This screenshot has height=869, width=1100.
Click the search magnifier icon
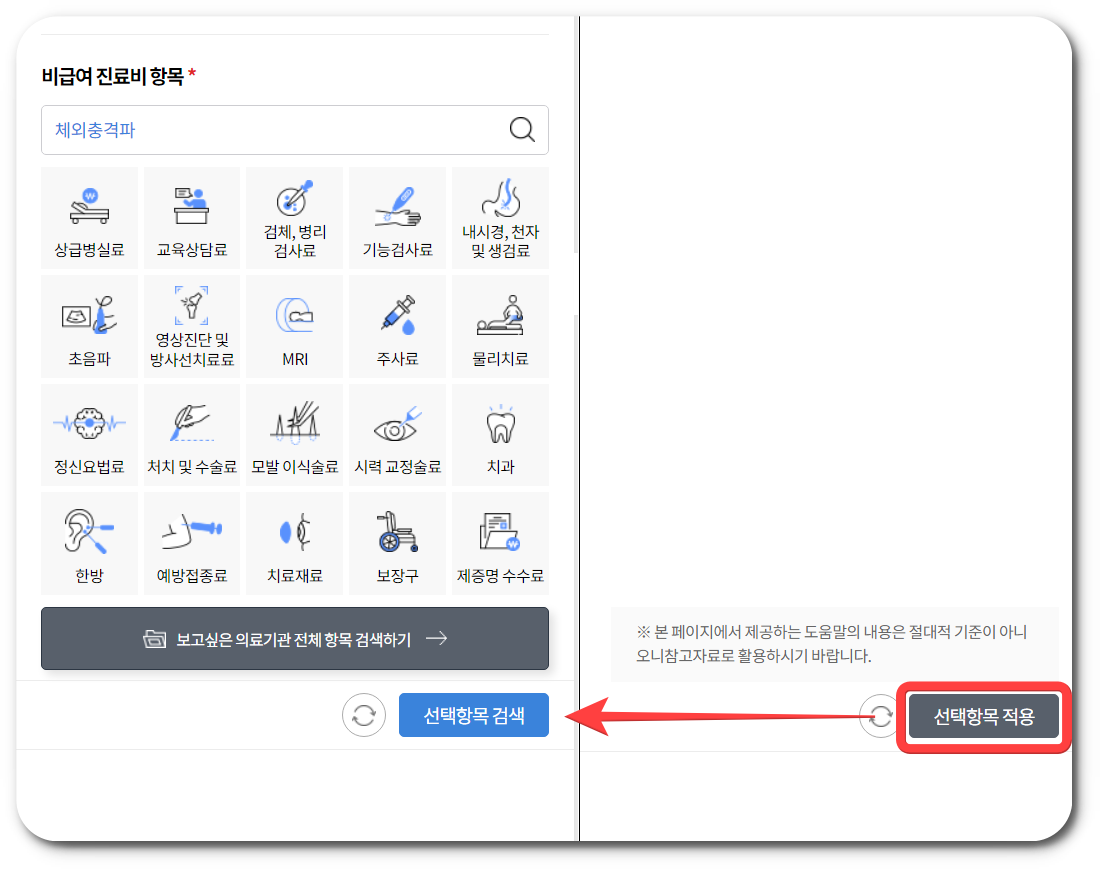pyautogui.click(x=521, y=130)
